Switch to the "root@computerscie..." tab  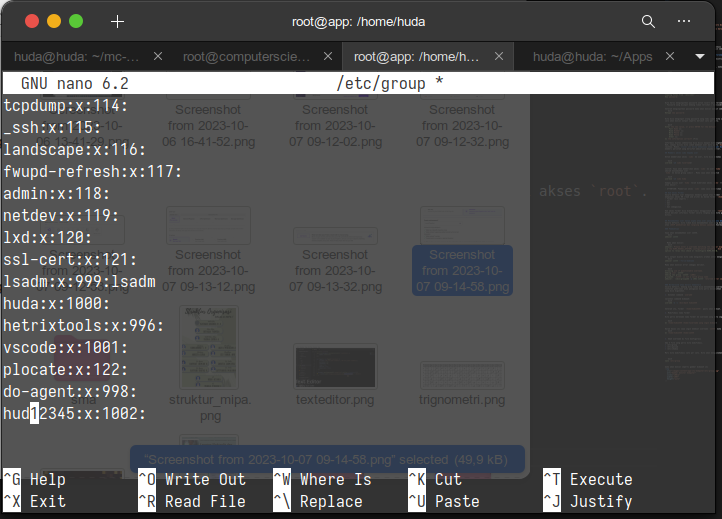point(246,57)
